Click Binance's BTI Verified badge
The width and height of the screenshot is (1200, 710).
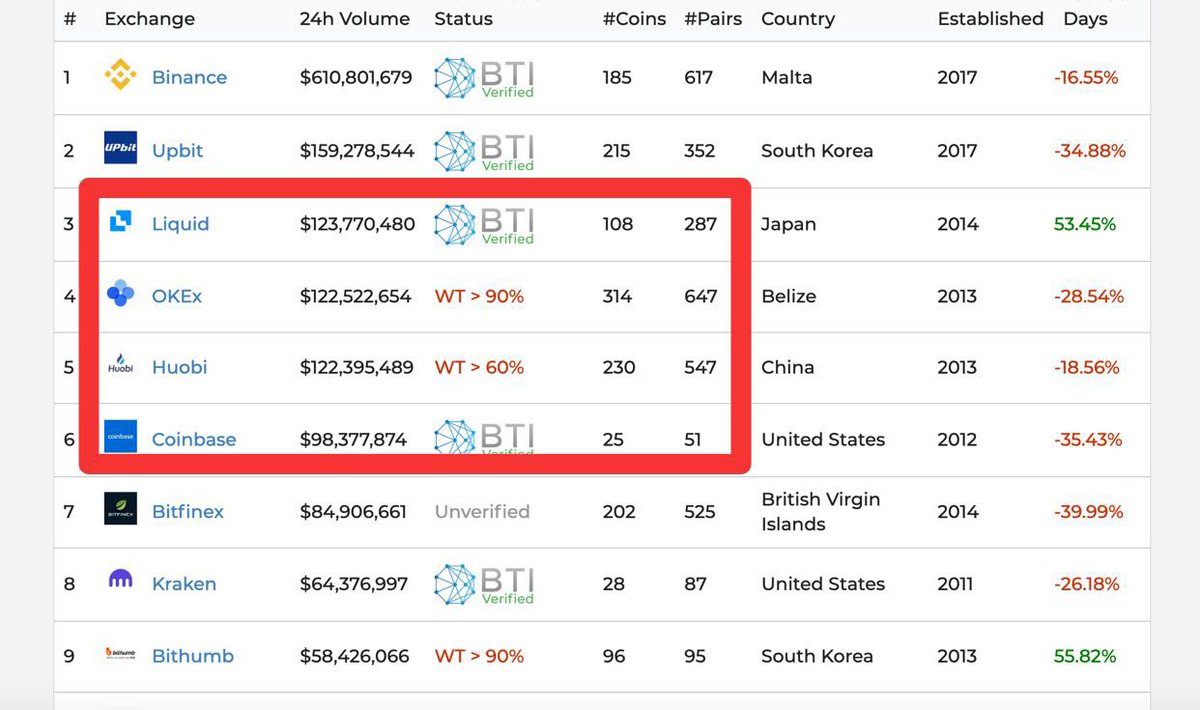(484, 78)
